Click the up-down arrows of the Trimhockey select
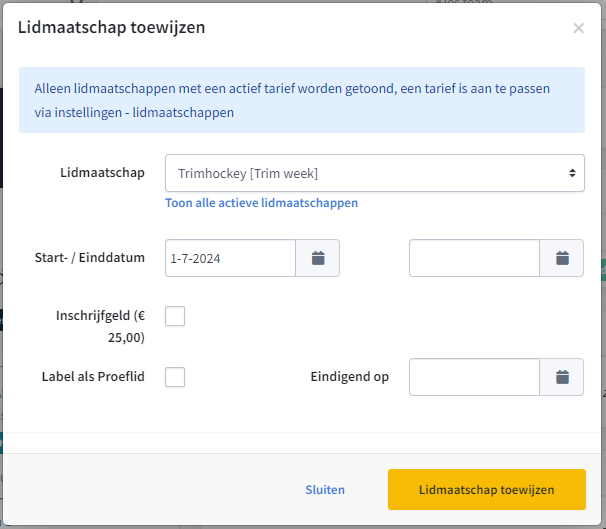 click(572, 173)
